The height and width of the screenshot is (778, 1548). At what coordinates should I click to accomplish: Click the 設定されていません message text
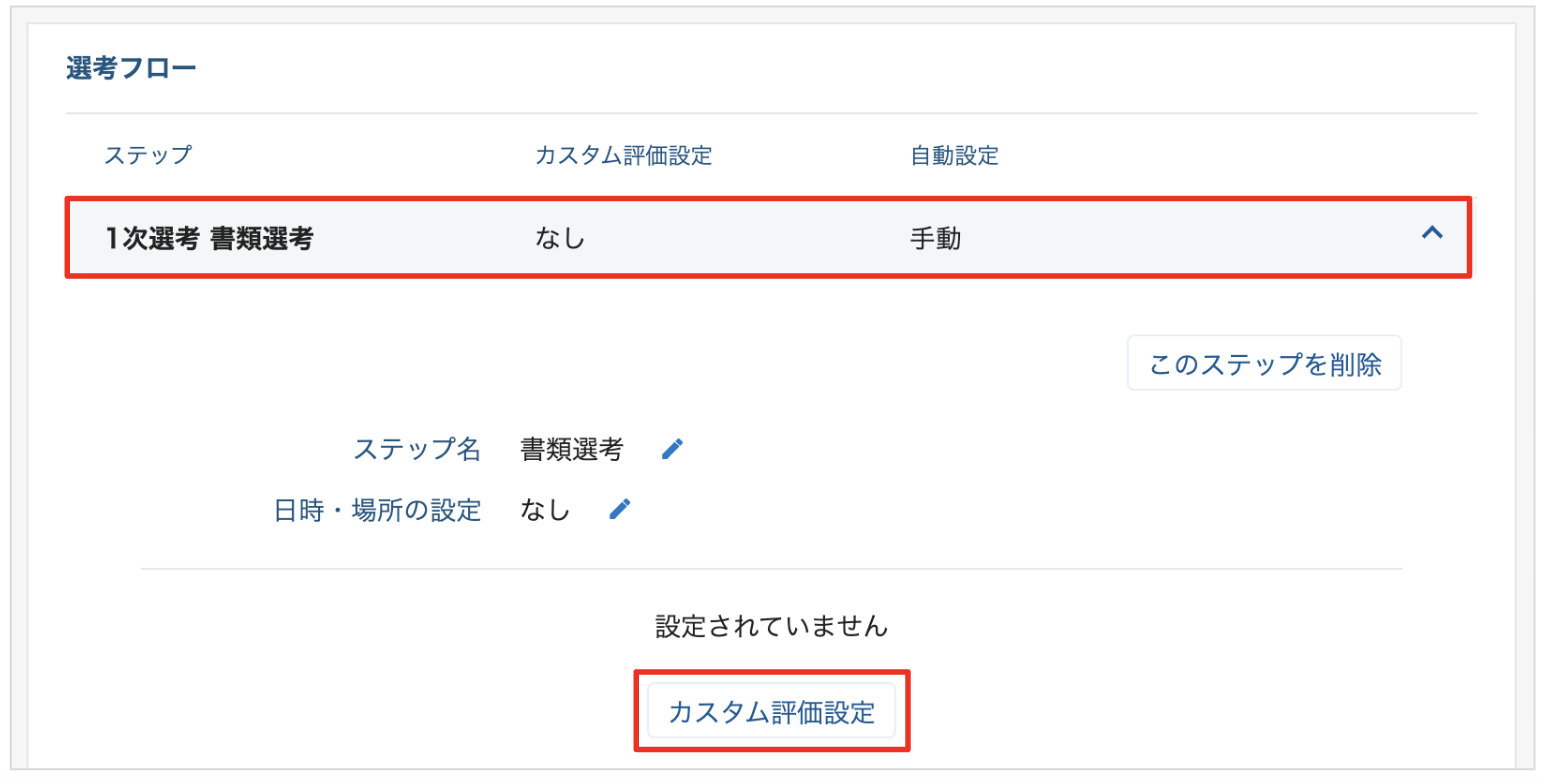tap(771, 627)
